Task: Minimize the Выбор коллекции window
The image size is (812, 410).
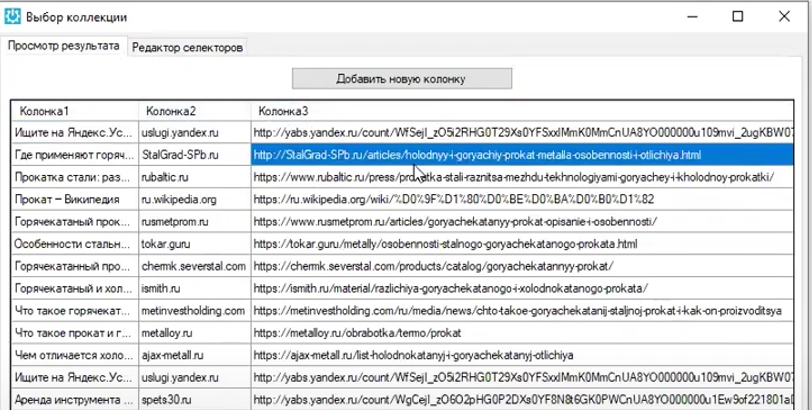Action: [692, 17]
